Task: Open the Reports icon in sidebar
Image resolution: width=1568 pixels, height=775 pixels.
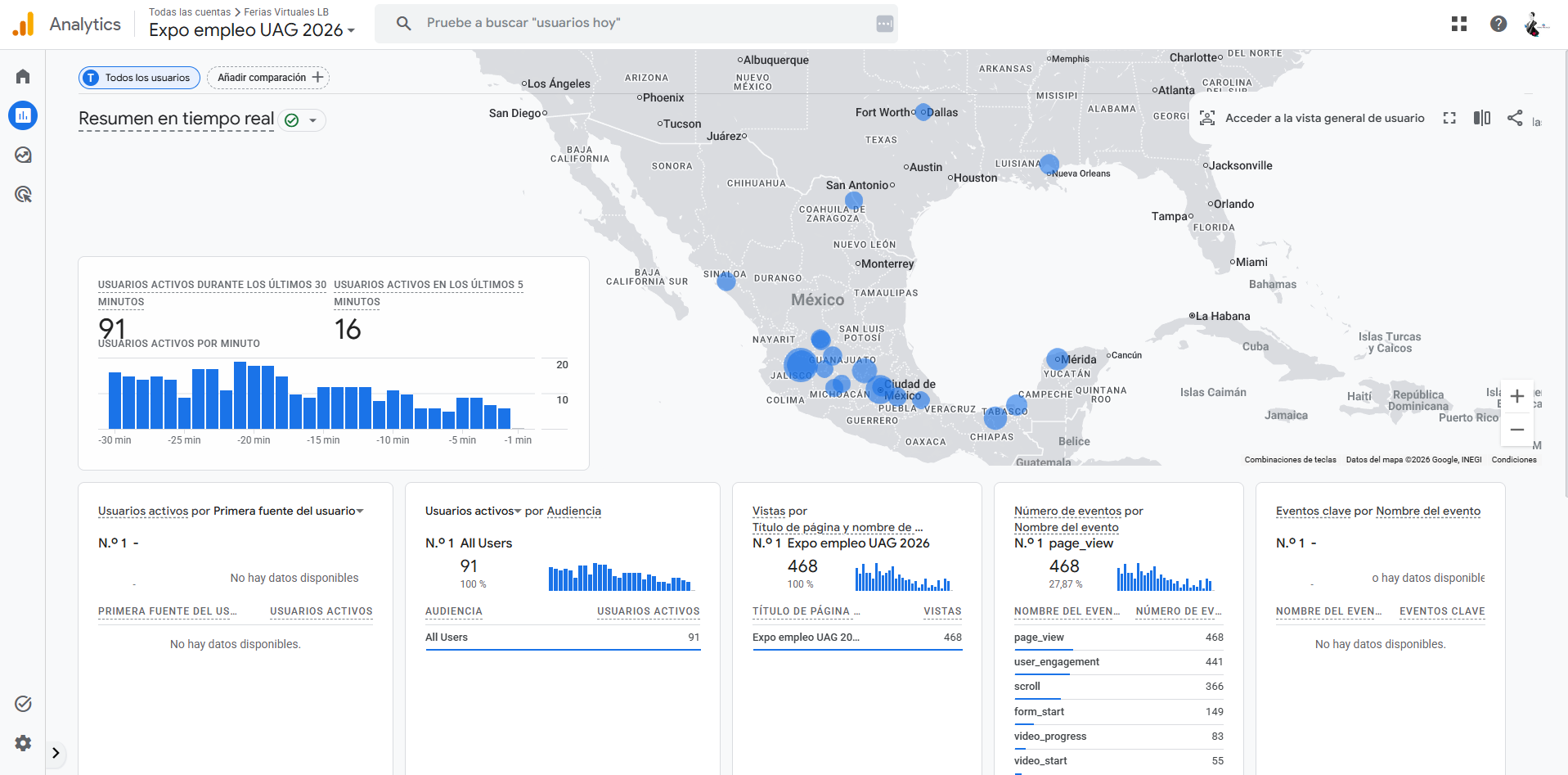Action: pyautogui.click(x=23, y=115)
